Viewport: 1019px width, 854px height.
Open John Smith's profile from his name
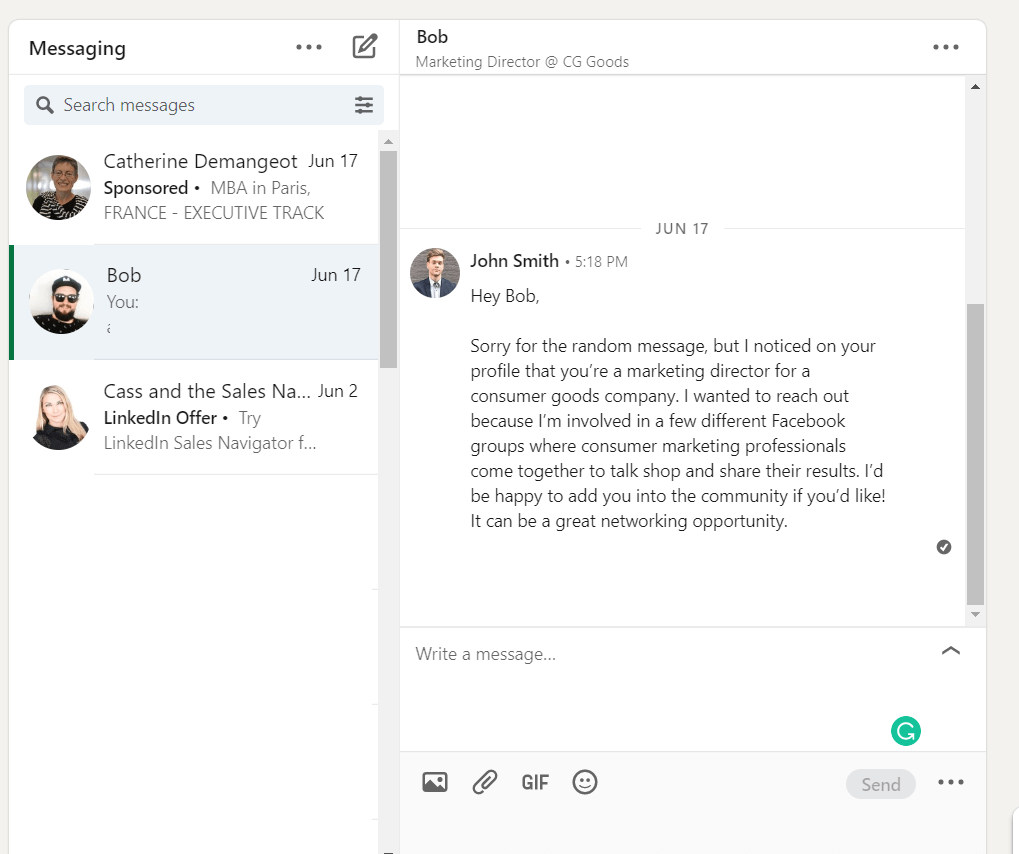514,260
